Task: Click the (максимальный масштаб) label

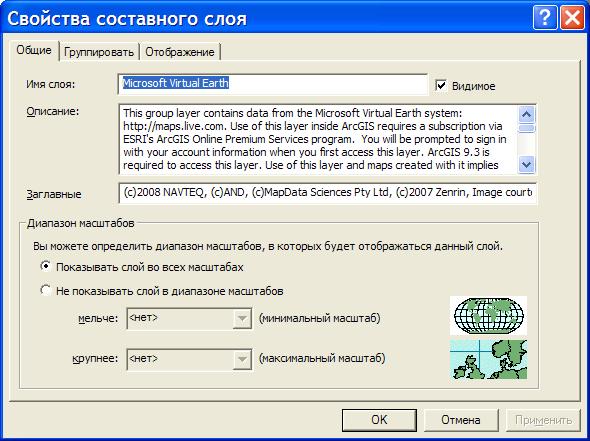Action: [322, 358]
